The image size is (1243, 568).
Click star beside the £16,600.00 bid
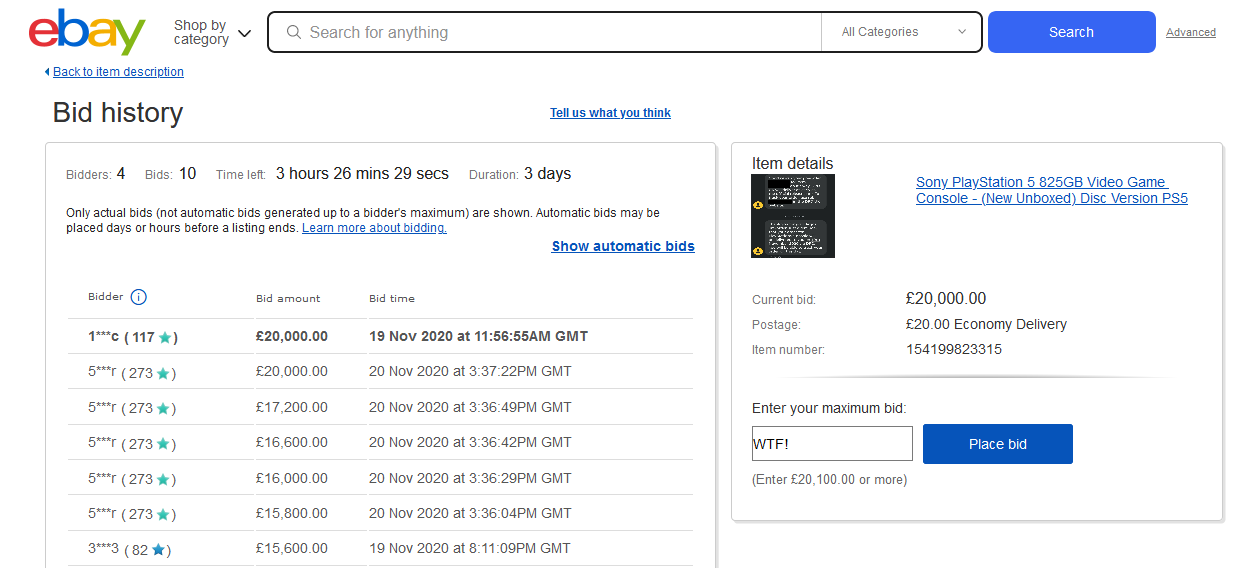163,443
